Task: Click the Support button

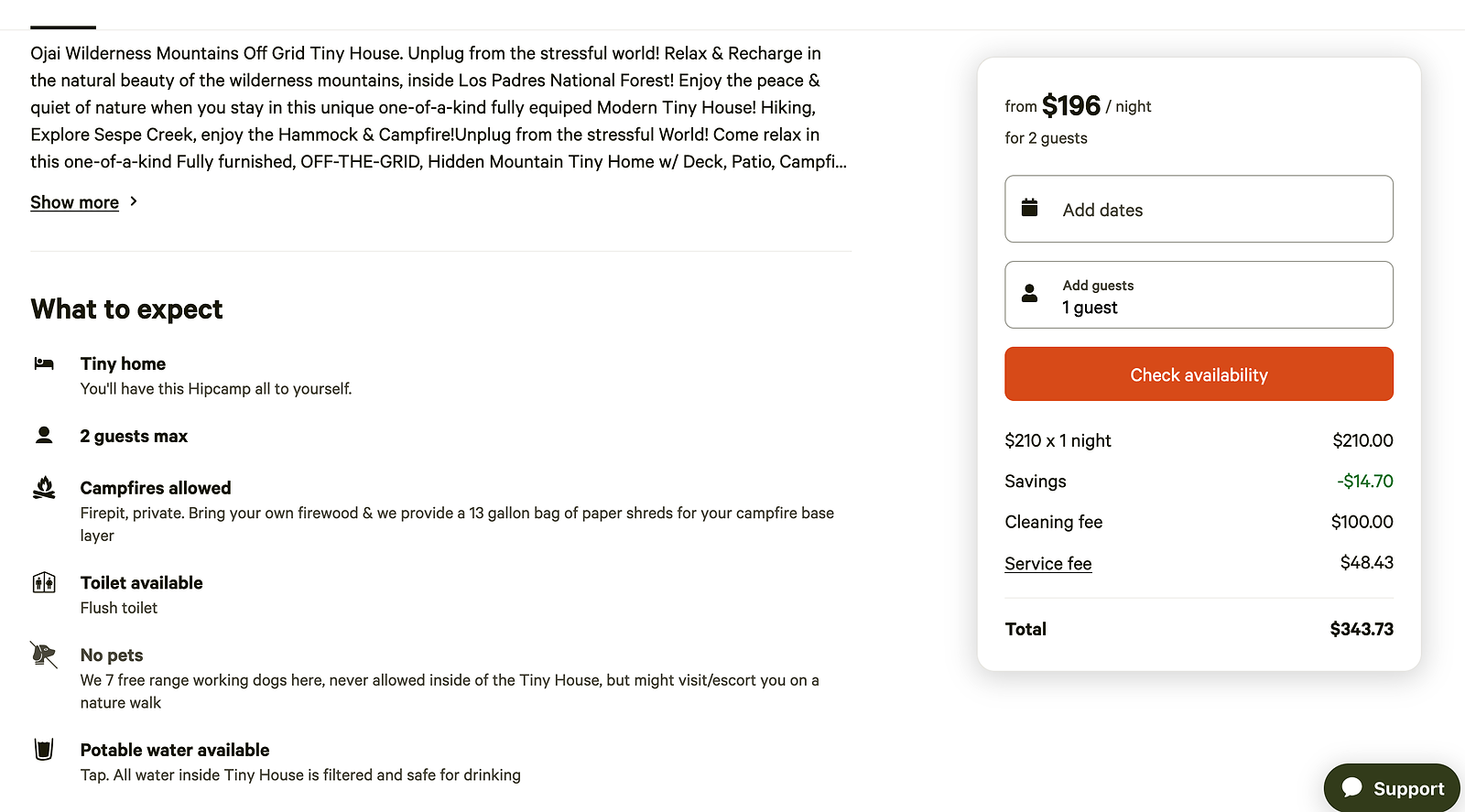Action: click(1407, 788)
